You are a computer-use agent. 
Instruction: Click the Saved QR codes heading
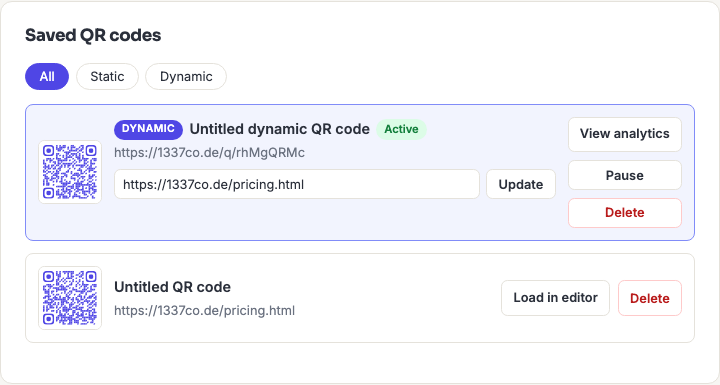point(93,35)
